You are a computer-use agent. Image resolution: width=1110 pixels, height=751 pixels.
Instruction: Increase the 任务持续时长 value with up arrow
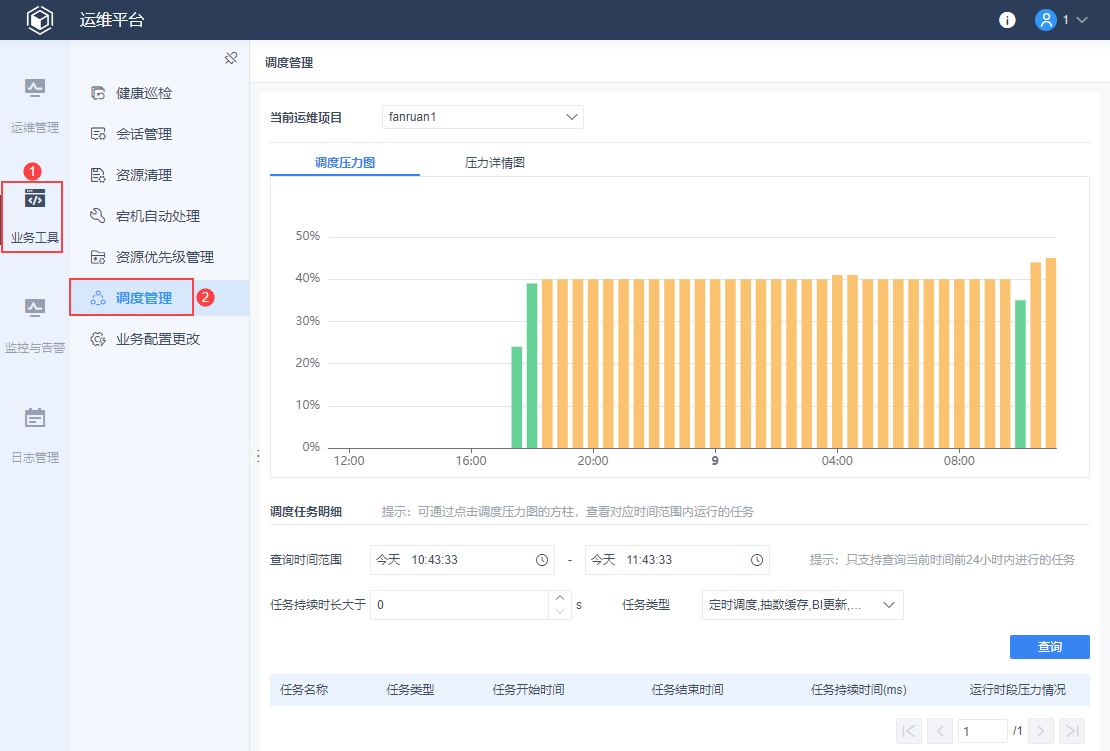point(560,598)
